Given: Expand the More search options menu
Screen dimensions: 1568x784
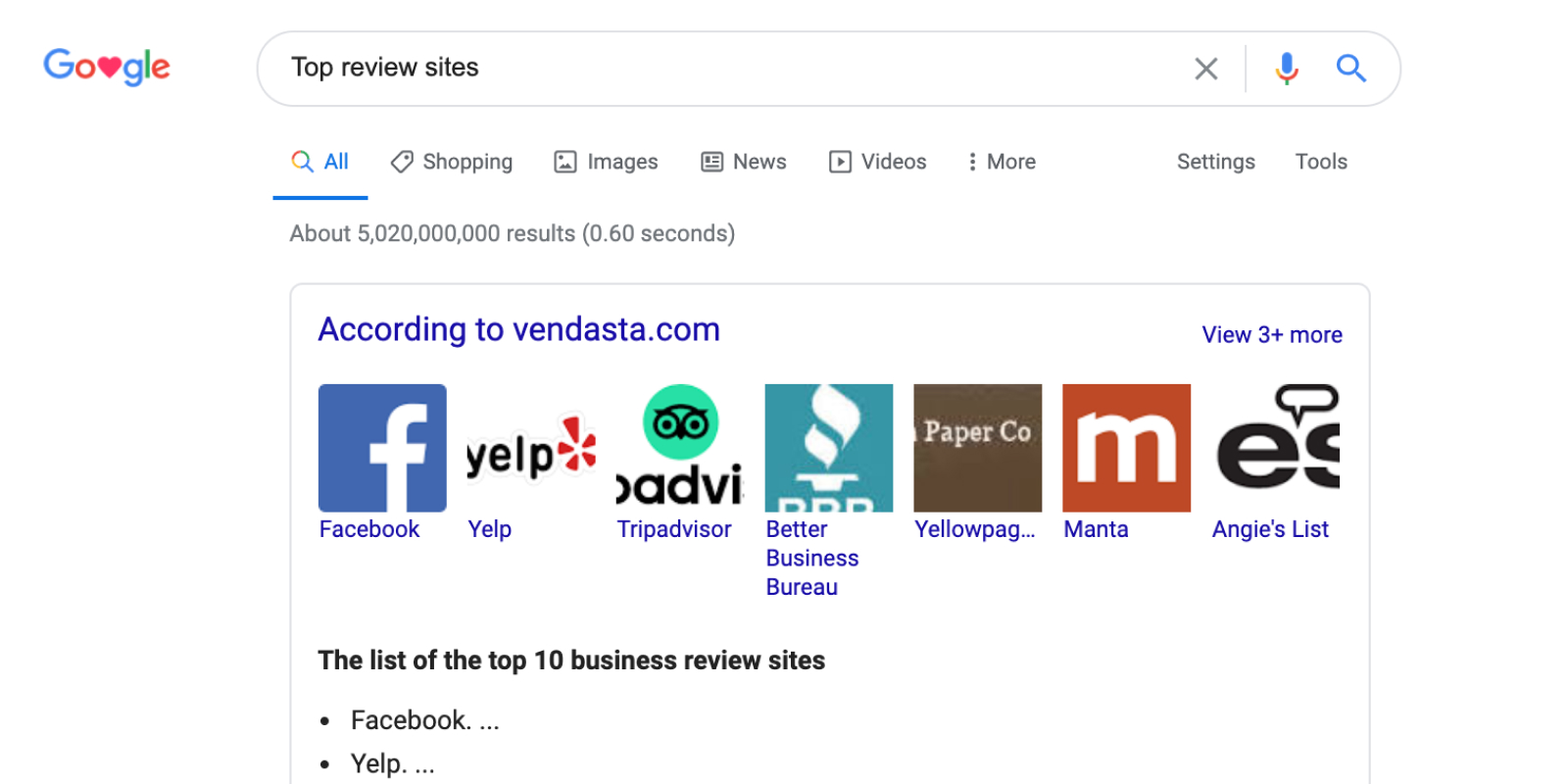Looking at the screenshot, I should point(1001,161).
